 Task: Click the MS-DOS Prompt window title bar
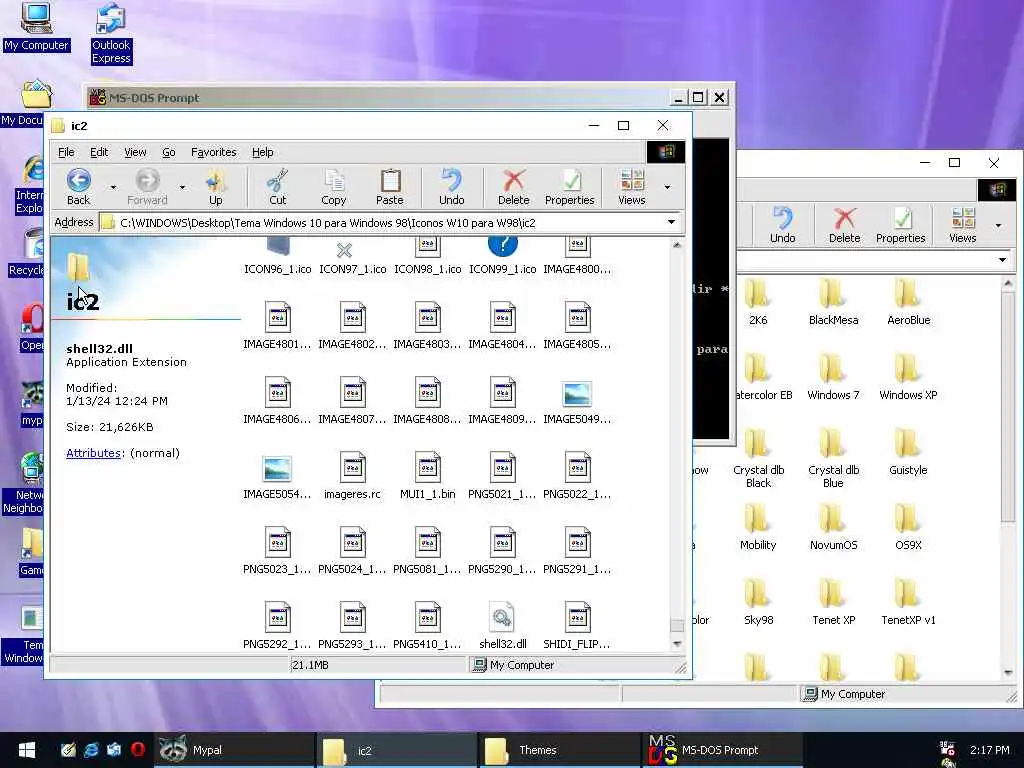pyautogui.click(x=379, y=97)
